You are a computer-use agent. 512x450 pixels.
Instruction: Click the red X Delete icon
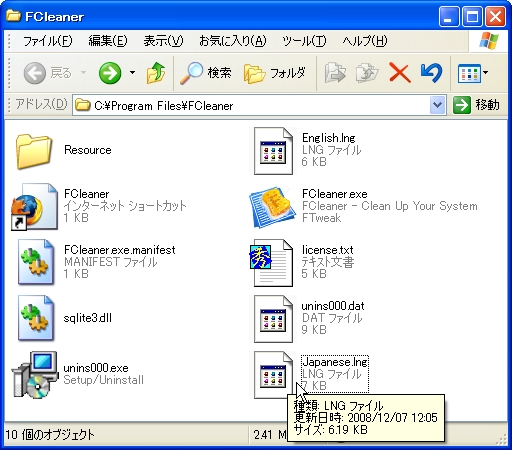click(x=399, y=73)
